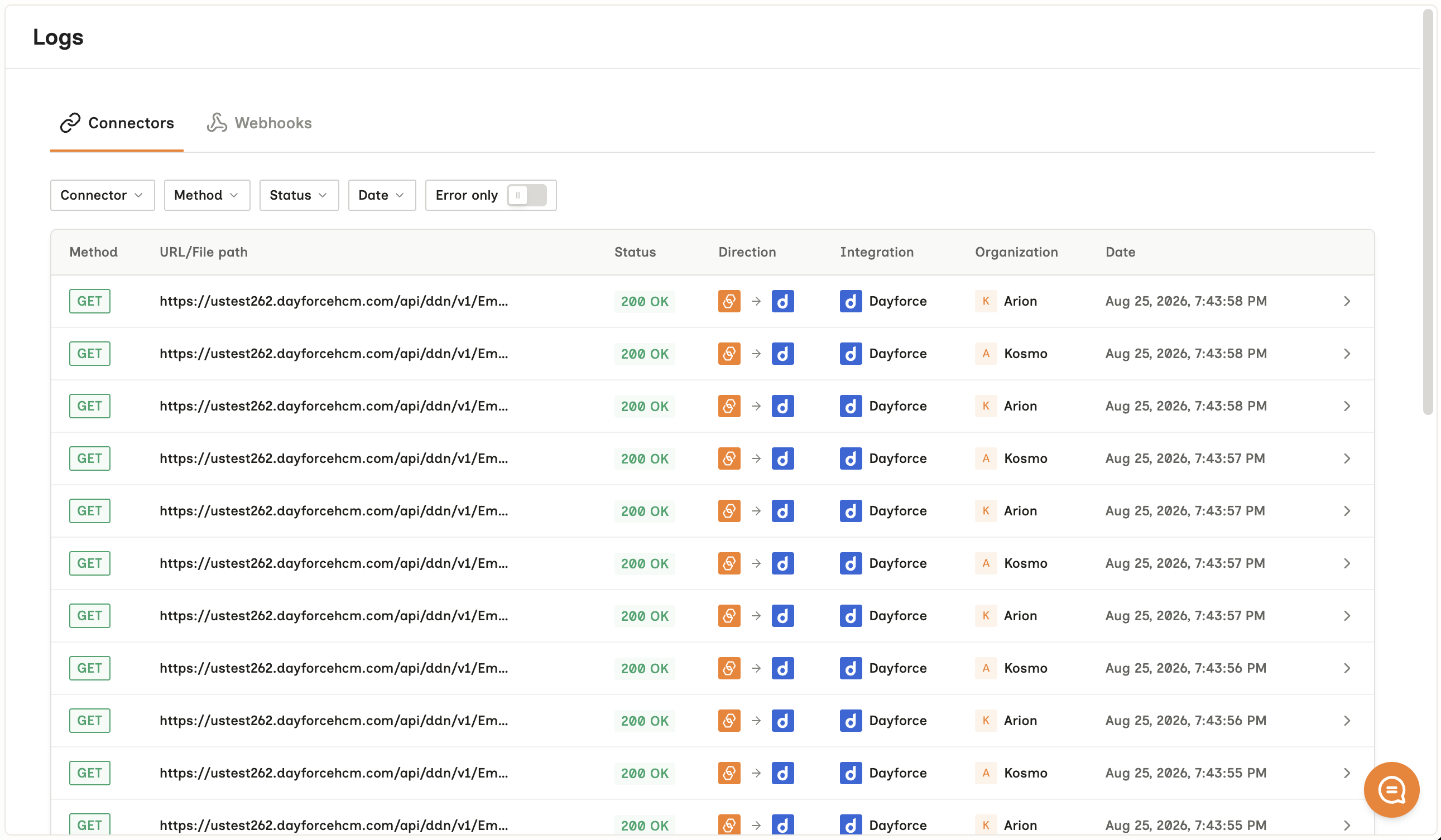Click Integration Dayforce logo in Kosmo 7:43:56 PM row
Viewport: 1441px width, 840px height.
click(851, 669)
